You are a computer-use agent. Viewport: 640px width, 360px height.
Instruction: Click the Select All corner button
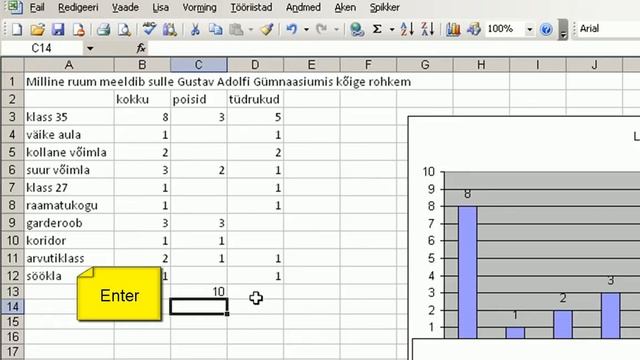coord(12,65)
